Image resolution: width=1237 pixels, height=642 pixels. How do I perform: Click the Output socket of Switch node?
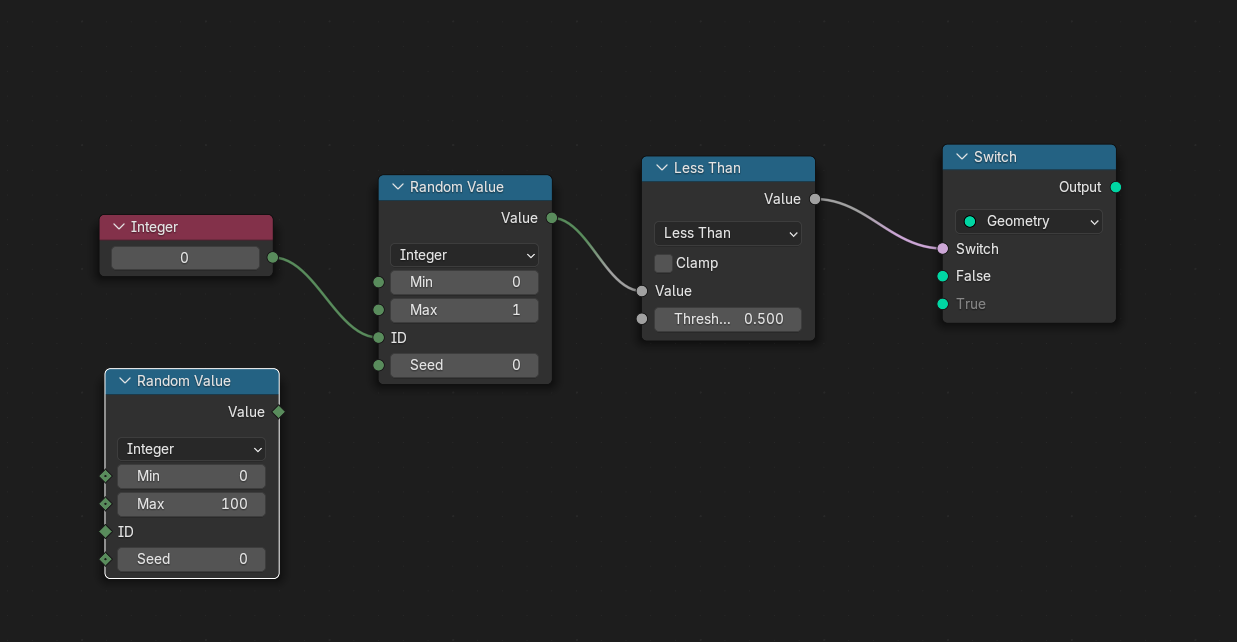[1116, 187]
